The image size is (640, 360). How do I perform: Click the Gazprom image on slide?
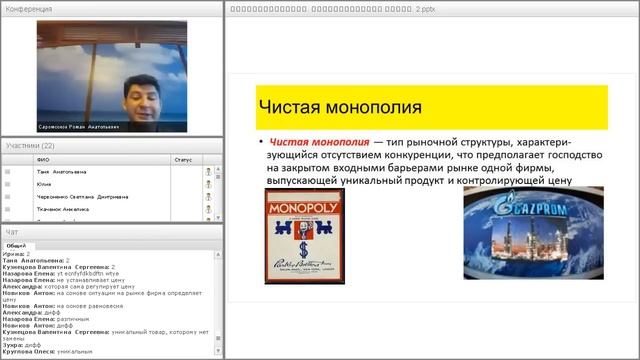[533, 233]
